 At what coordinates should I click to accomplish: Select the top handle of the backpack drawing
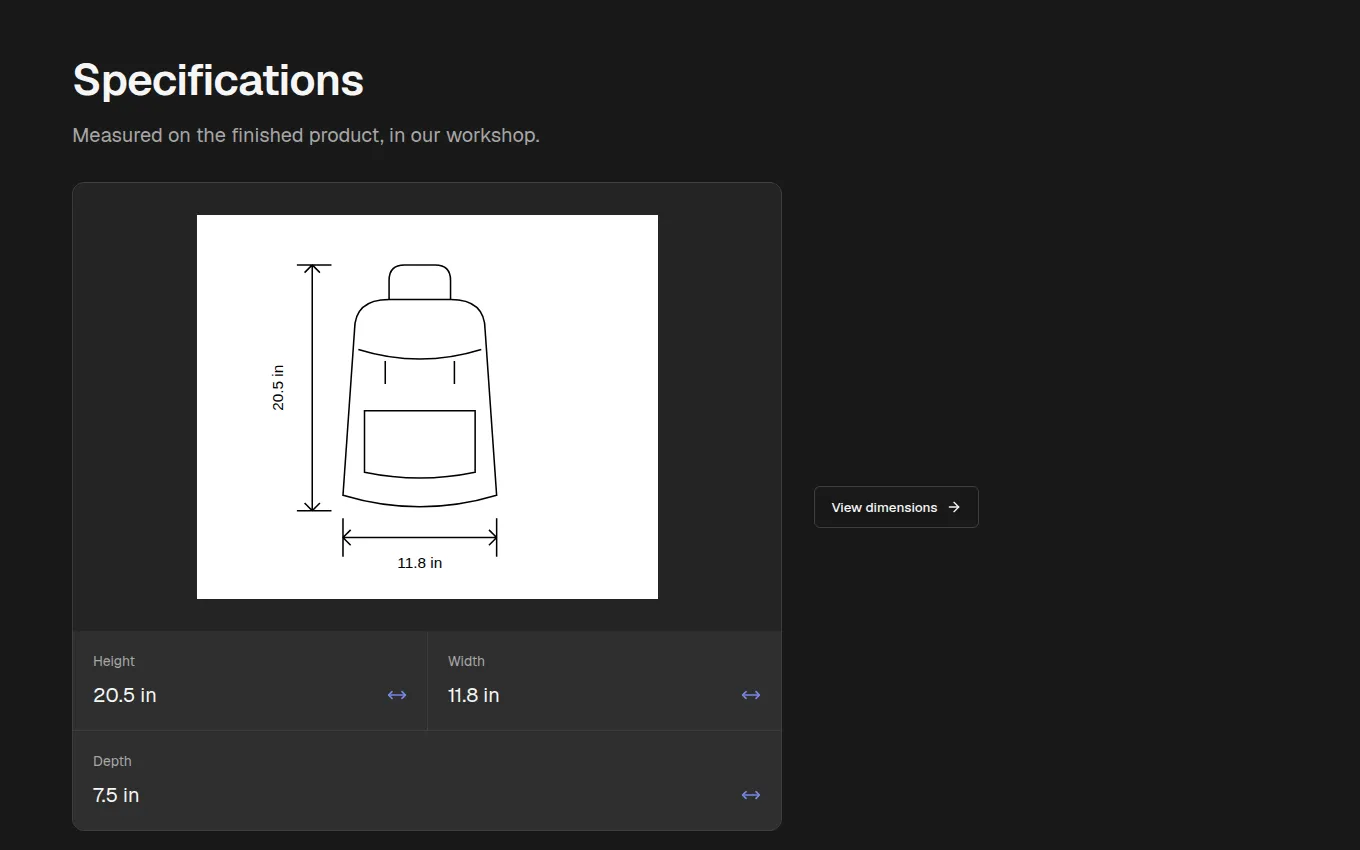(x=420, y=282)
